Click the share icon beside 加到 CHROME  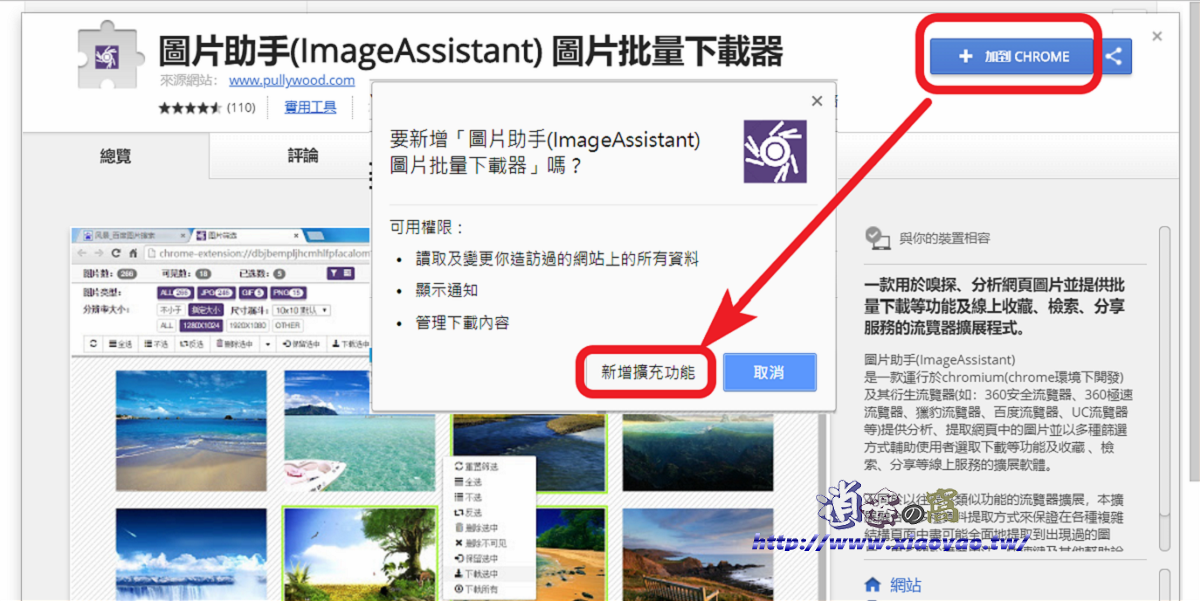pyautogui.click(x=1115, y=56)
